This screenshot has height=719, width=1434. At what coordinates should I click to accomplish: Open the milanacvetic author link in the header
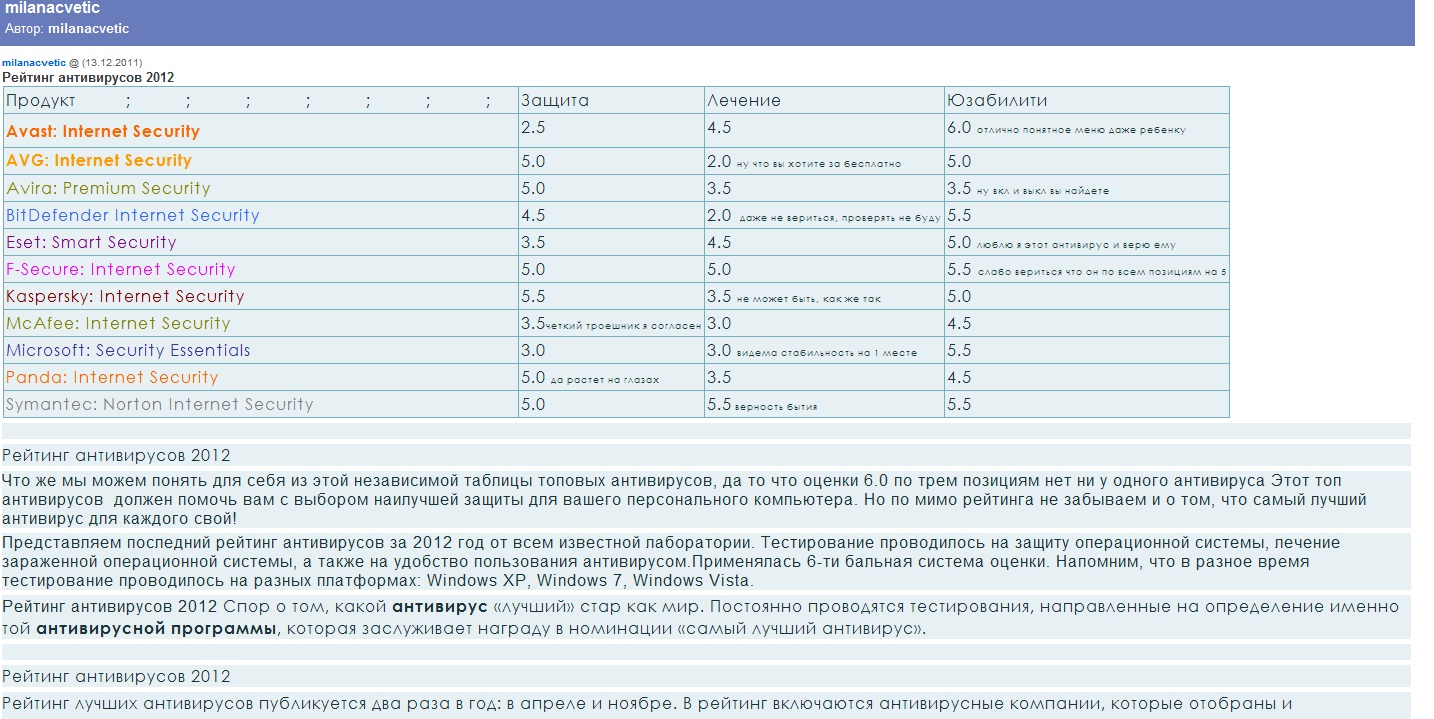tap(88, 28)
